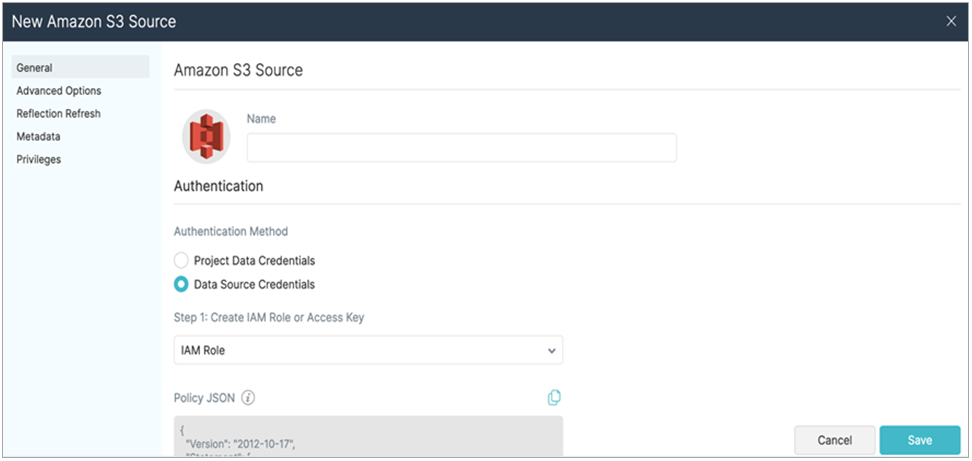Select Data Source Credentials radio button
The height and width of the screenshot is (461, 972).
pyautogui.click(x=181, y=284)
